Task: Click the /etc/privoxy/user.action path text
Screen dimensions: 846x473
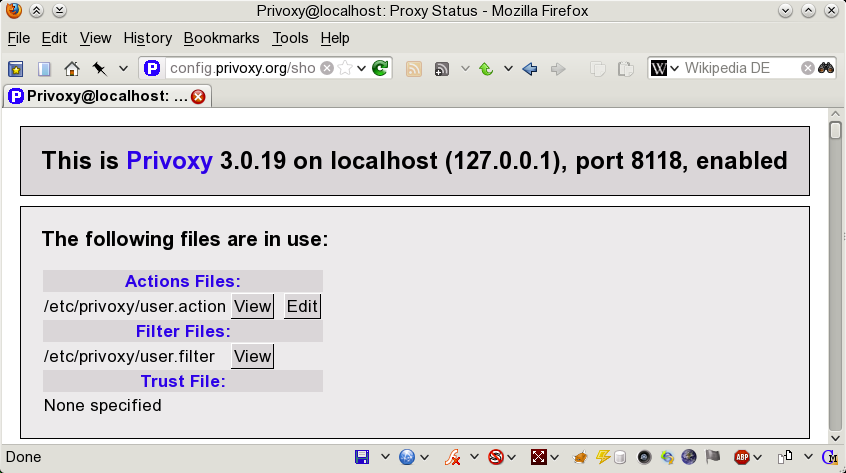Action: pos(135,306)
